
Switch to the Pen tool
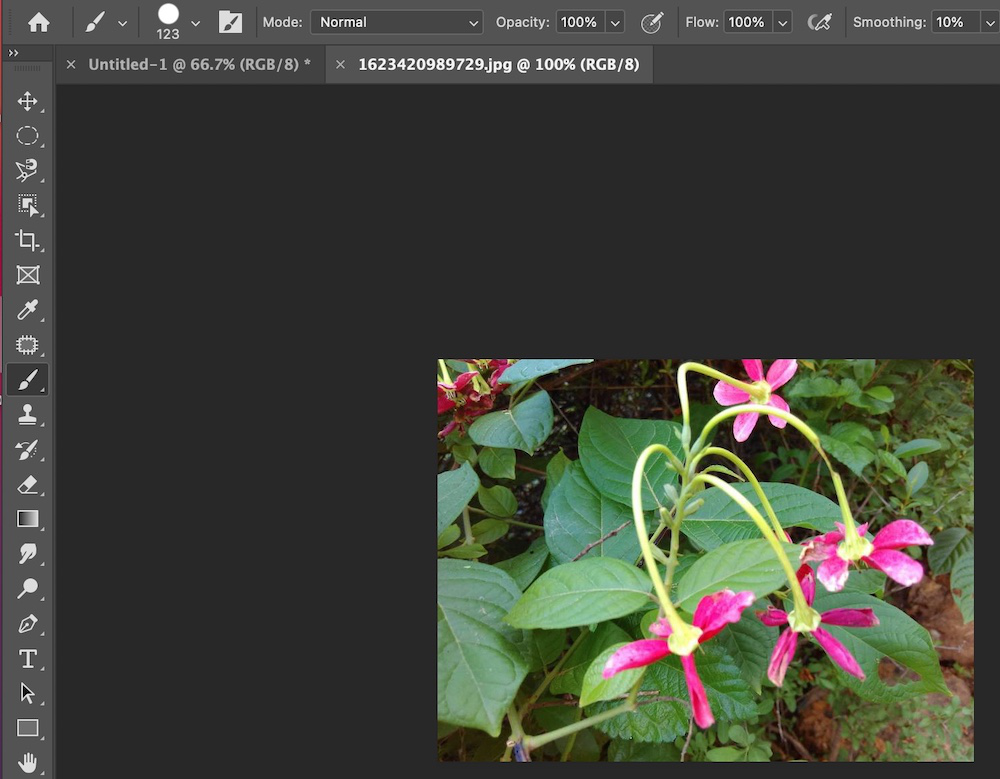tap(27, 624)
